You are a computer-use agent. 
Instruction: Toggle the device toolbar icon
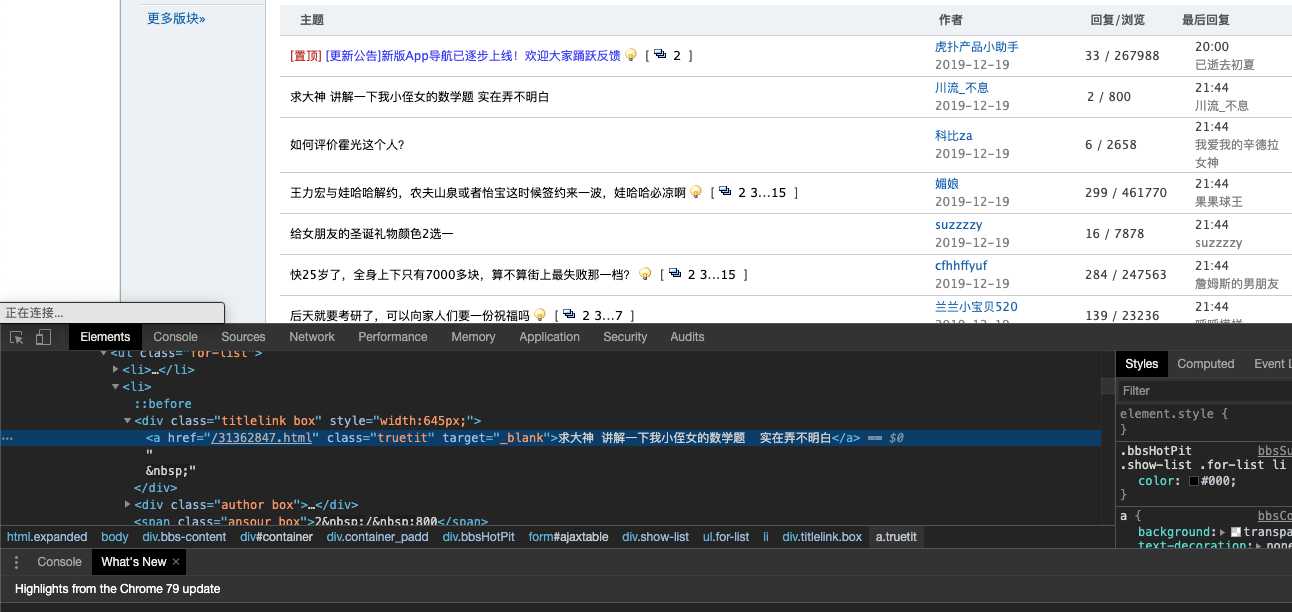(x=43, y=337)
